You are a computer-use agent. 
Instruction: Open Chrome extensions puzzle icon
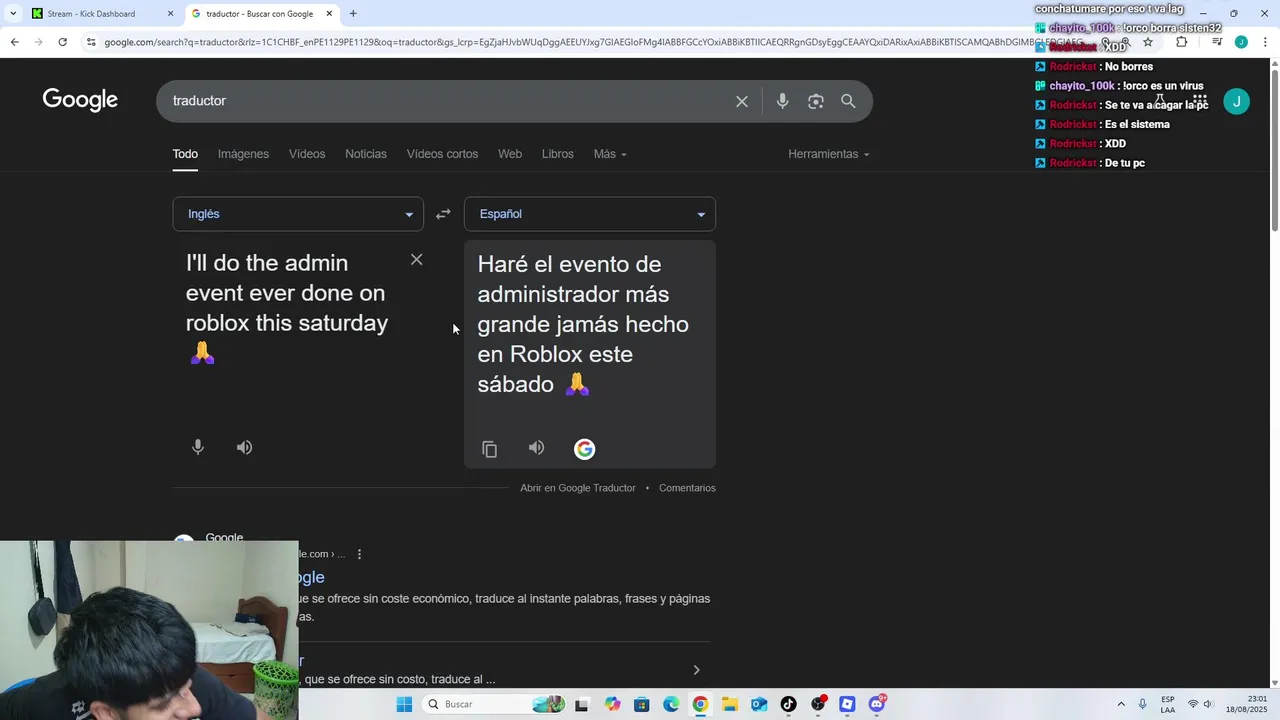pos(1181,42)
